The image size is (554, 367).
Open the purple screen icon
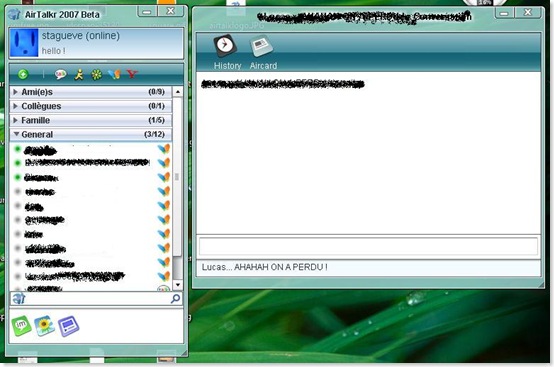(68, 326)
